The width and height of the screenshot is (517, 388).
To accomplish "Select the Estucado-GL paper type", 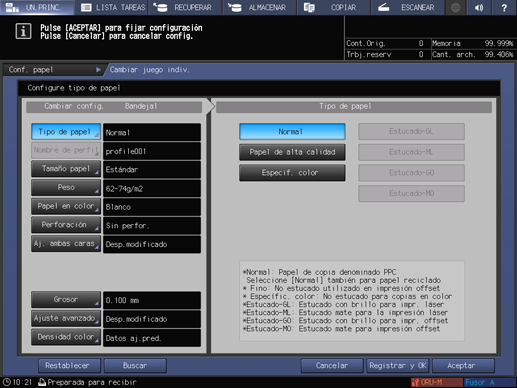I will tap(411, 132).
